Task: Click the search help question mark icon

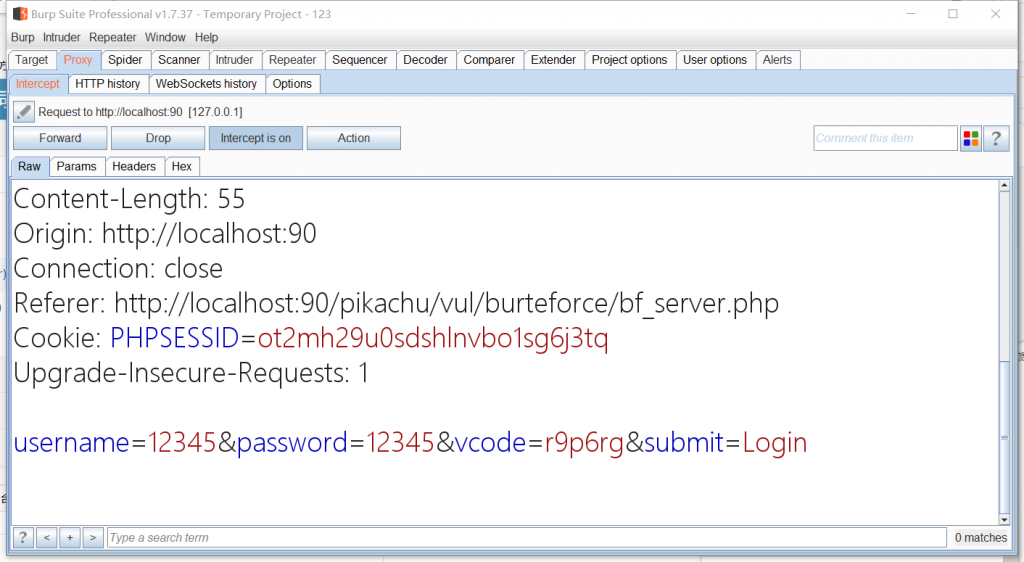Action: pos(22,538)
